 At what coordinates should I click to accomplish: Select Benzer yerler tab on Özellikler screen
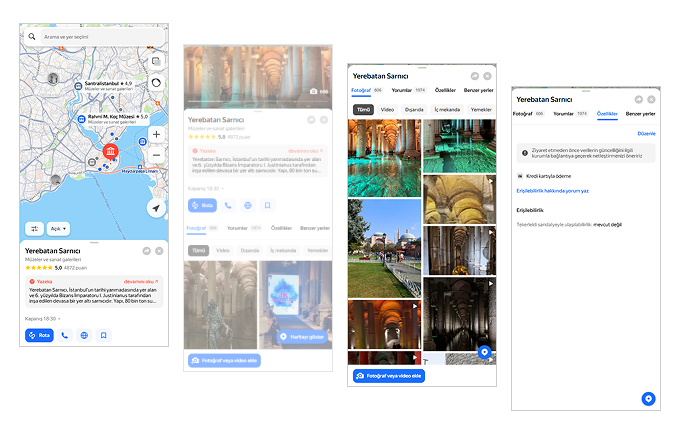click(x=640, y=114)
